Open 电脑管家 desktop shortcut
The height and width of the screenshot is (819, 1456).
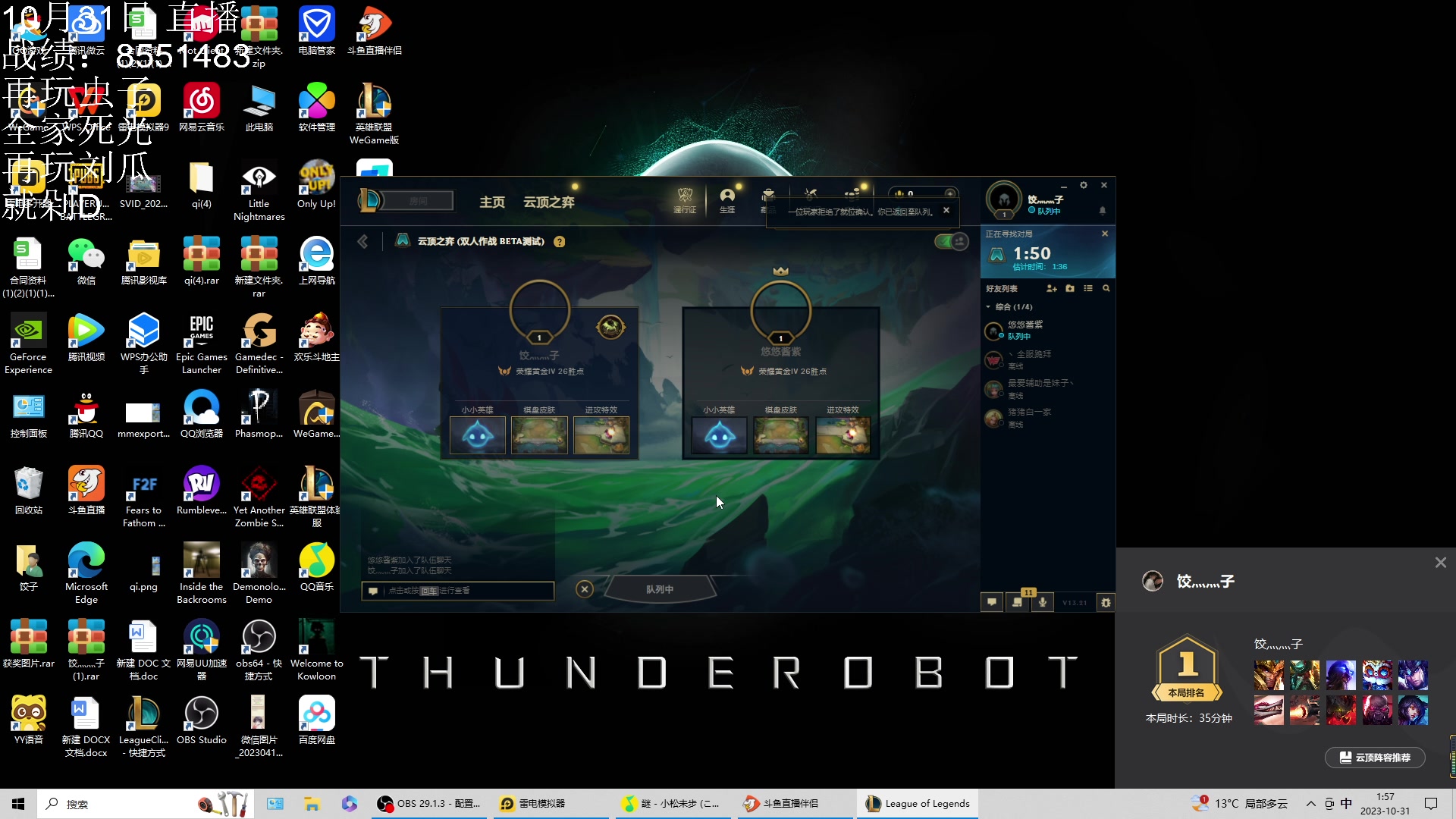[316, 31]
